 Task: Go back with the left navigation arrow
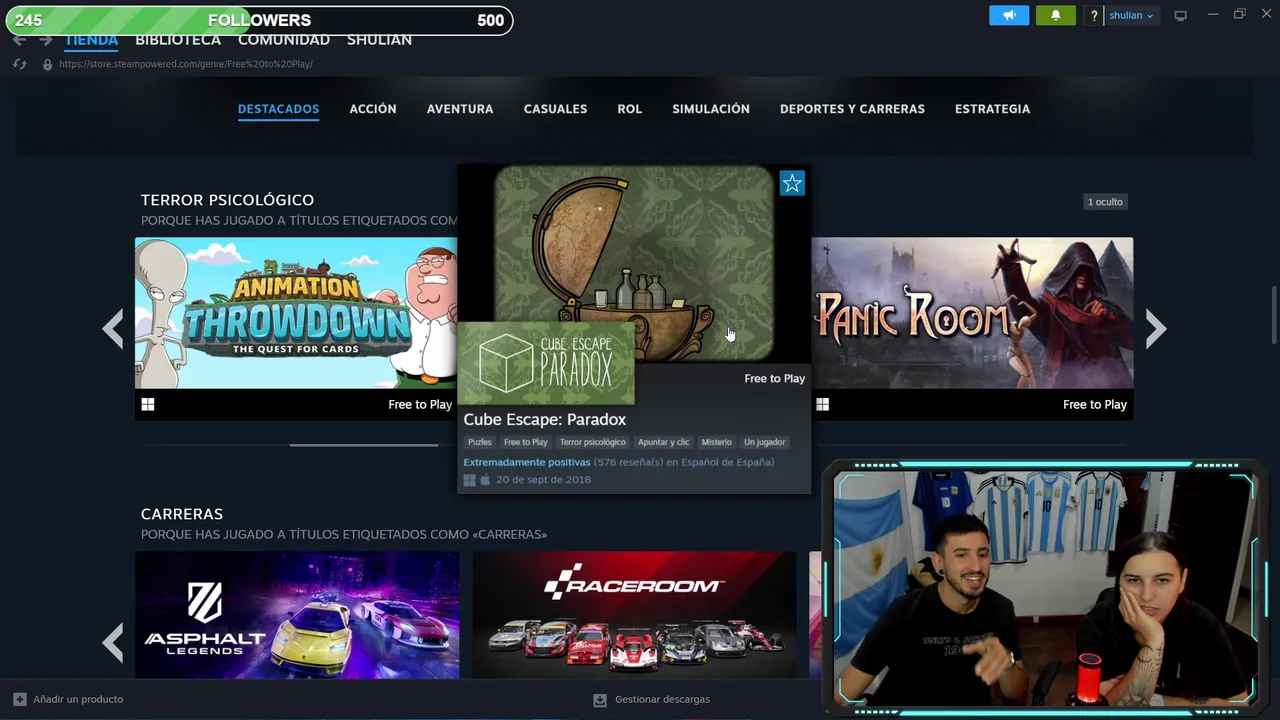19,40
